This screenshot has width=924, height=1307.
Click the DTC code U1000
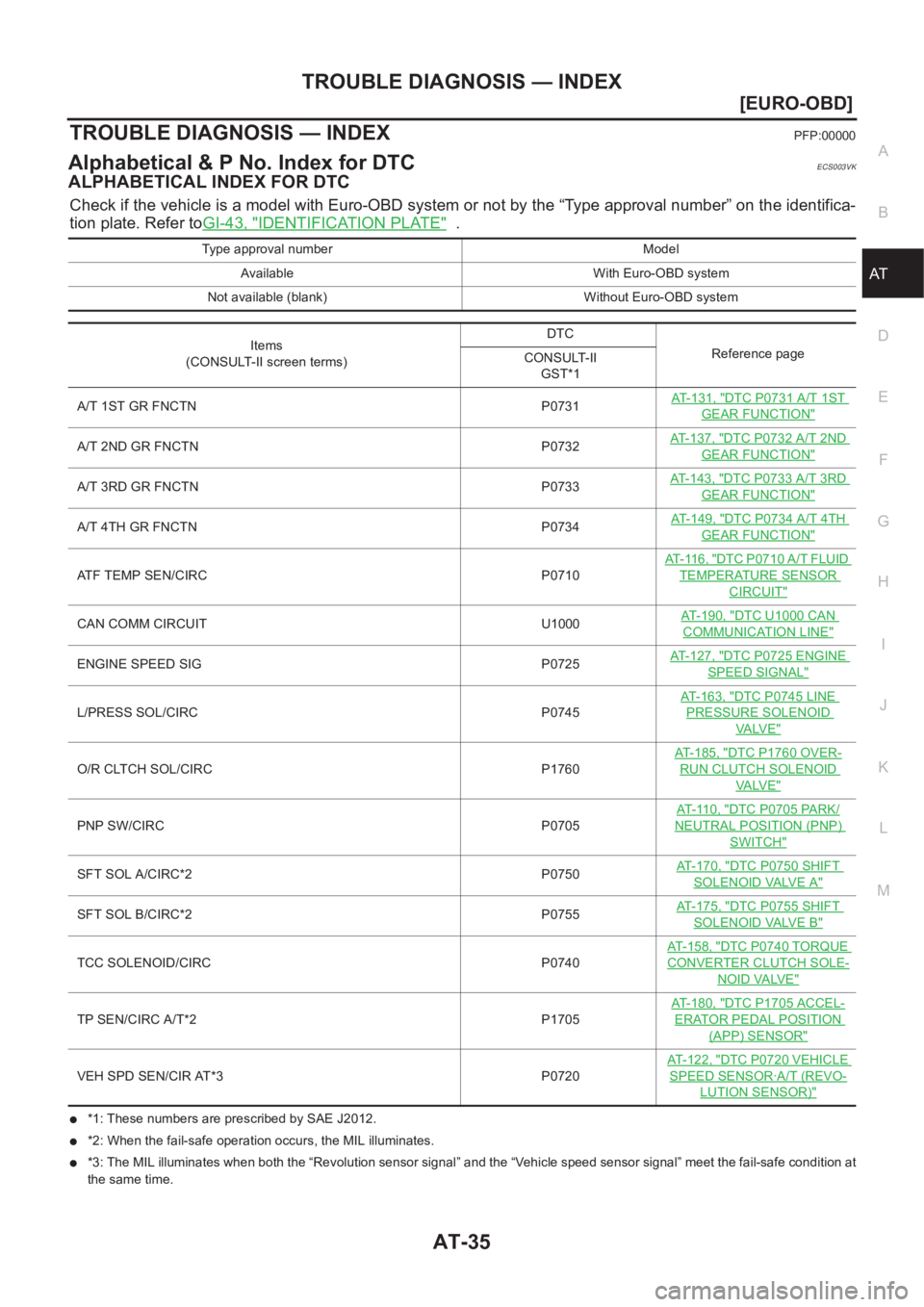[x=560, y=625]
